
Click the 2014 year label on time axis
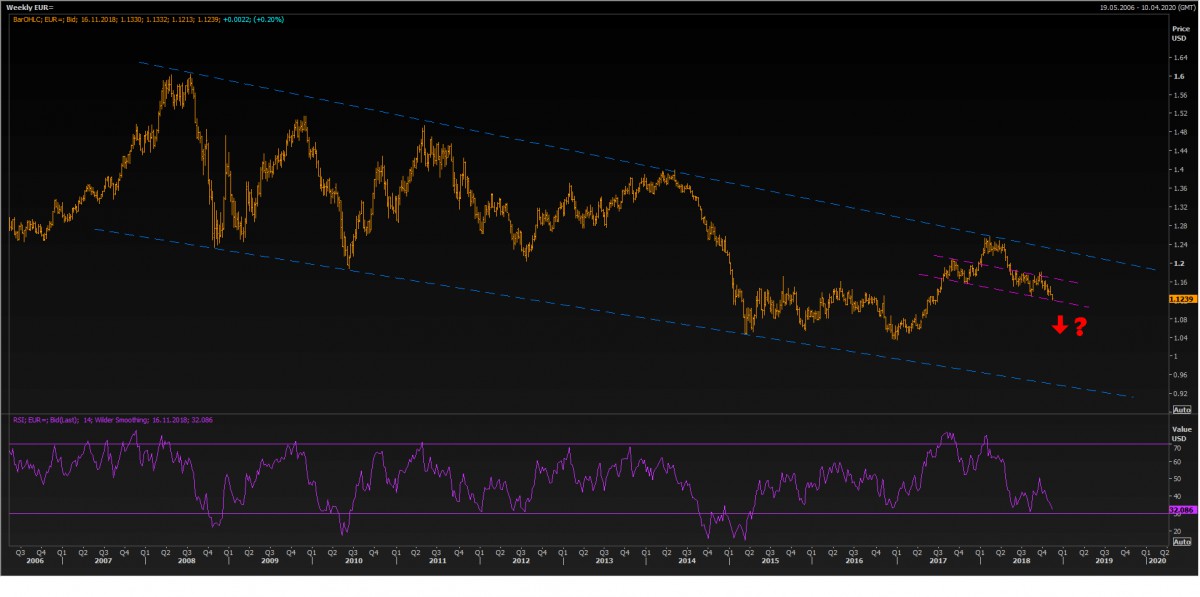[687, 562]
